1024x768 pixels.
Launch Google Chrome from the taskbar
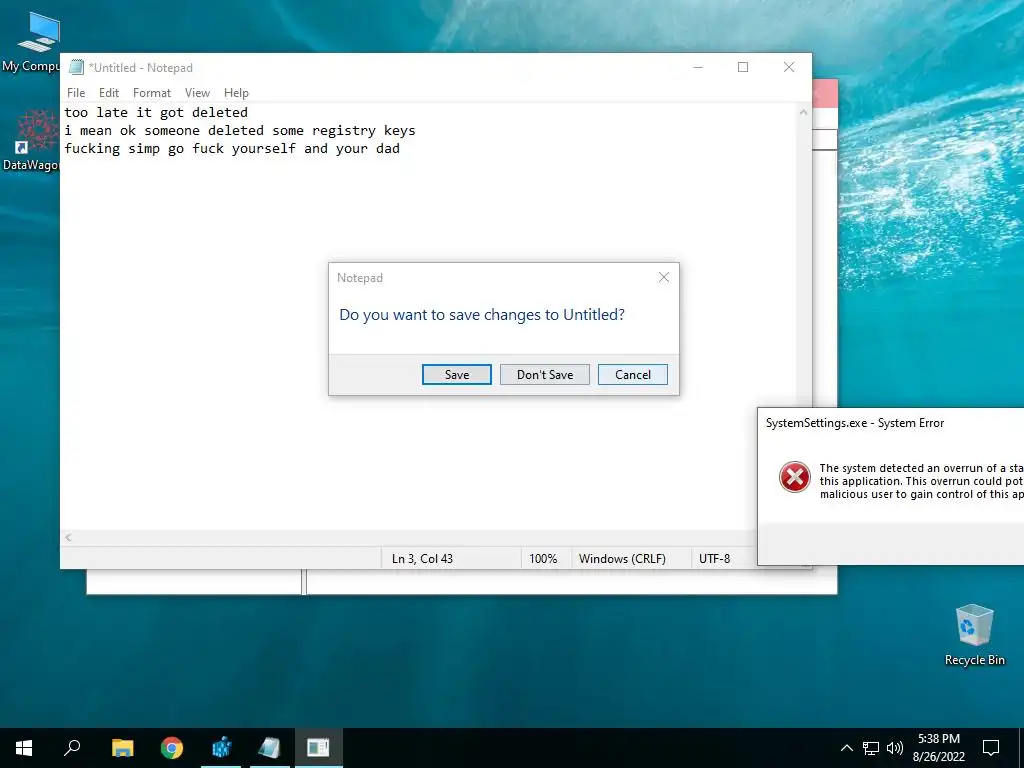pos(172,748)
